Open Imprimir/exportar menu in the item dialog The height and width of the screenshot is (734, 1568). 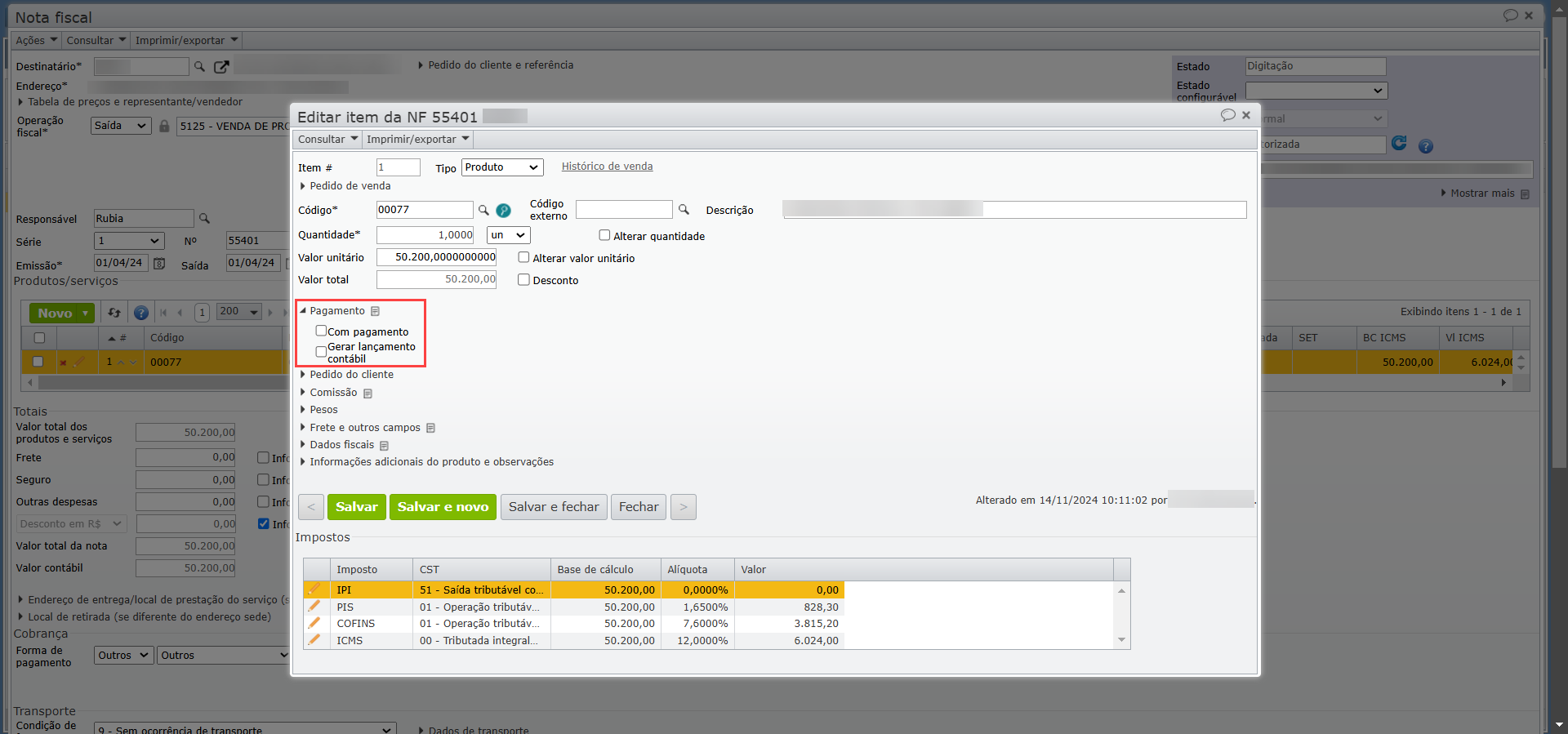(x=418, y=140)
